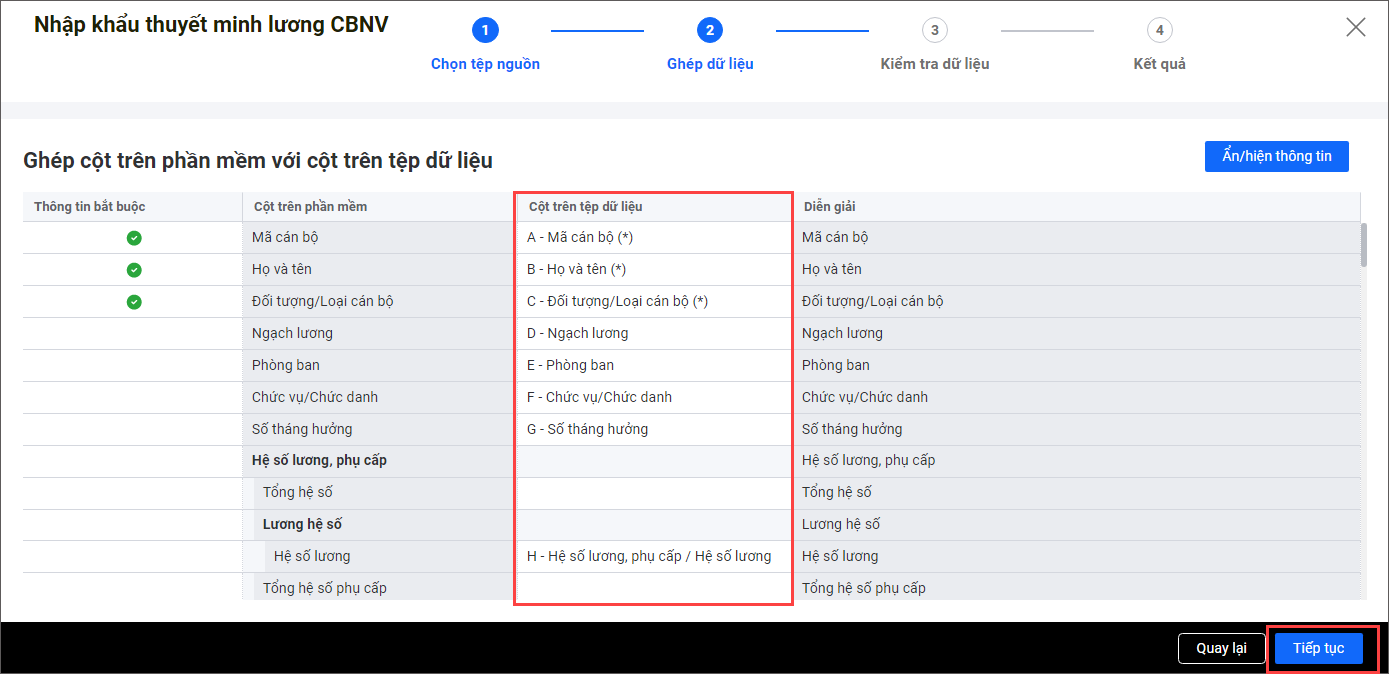Image resolution: width=1389 pixels, height=674 pixels.
Task: Open dropdown 'D - Ngạch lương' mapping
Action: click(653, 333)
